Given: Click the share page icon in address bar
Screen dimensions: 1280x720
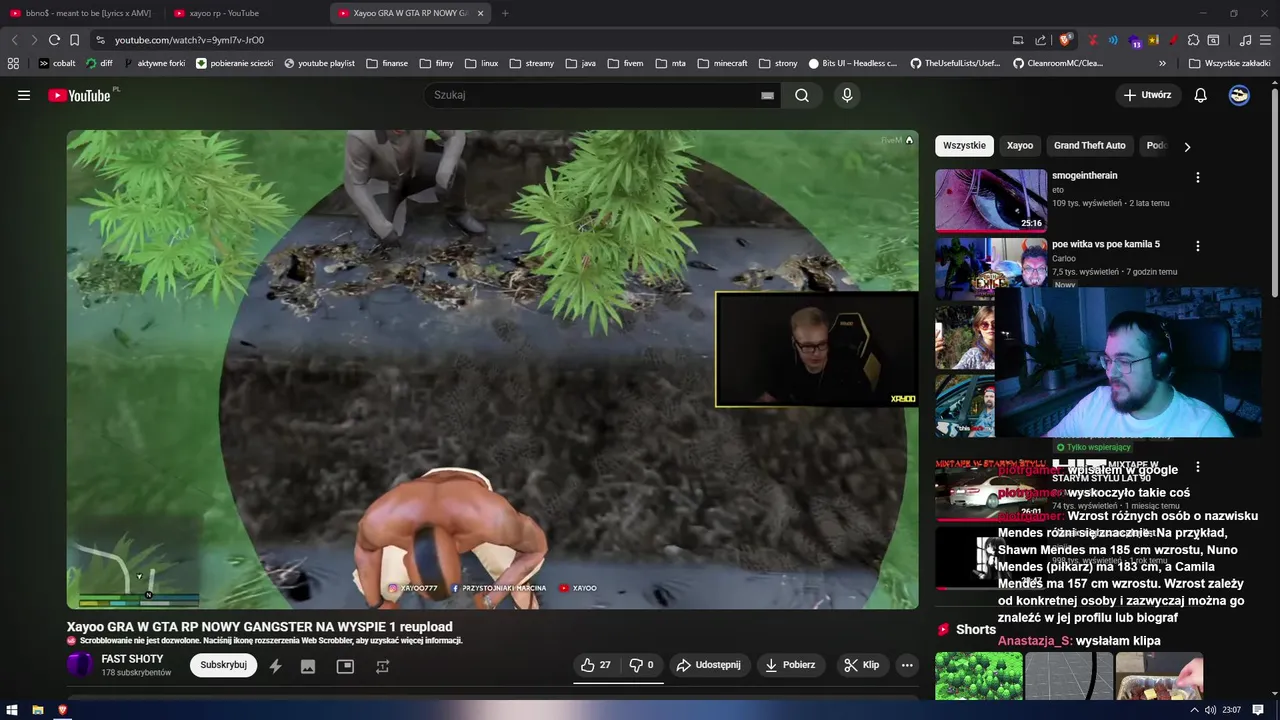Looking at the screenshot, I should click(1040, 40).
